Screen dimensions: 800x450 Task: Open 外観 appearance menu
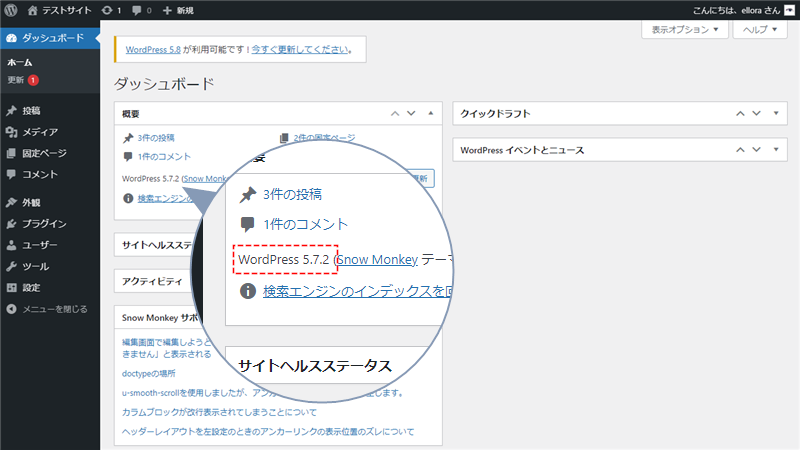50,203
